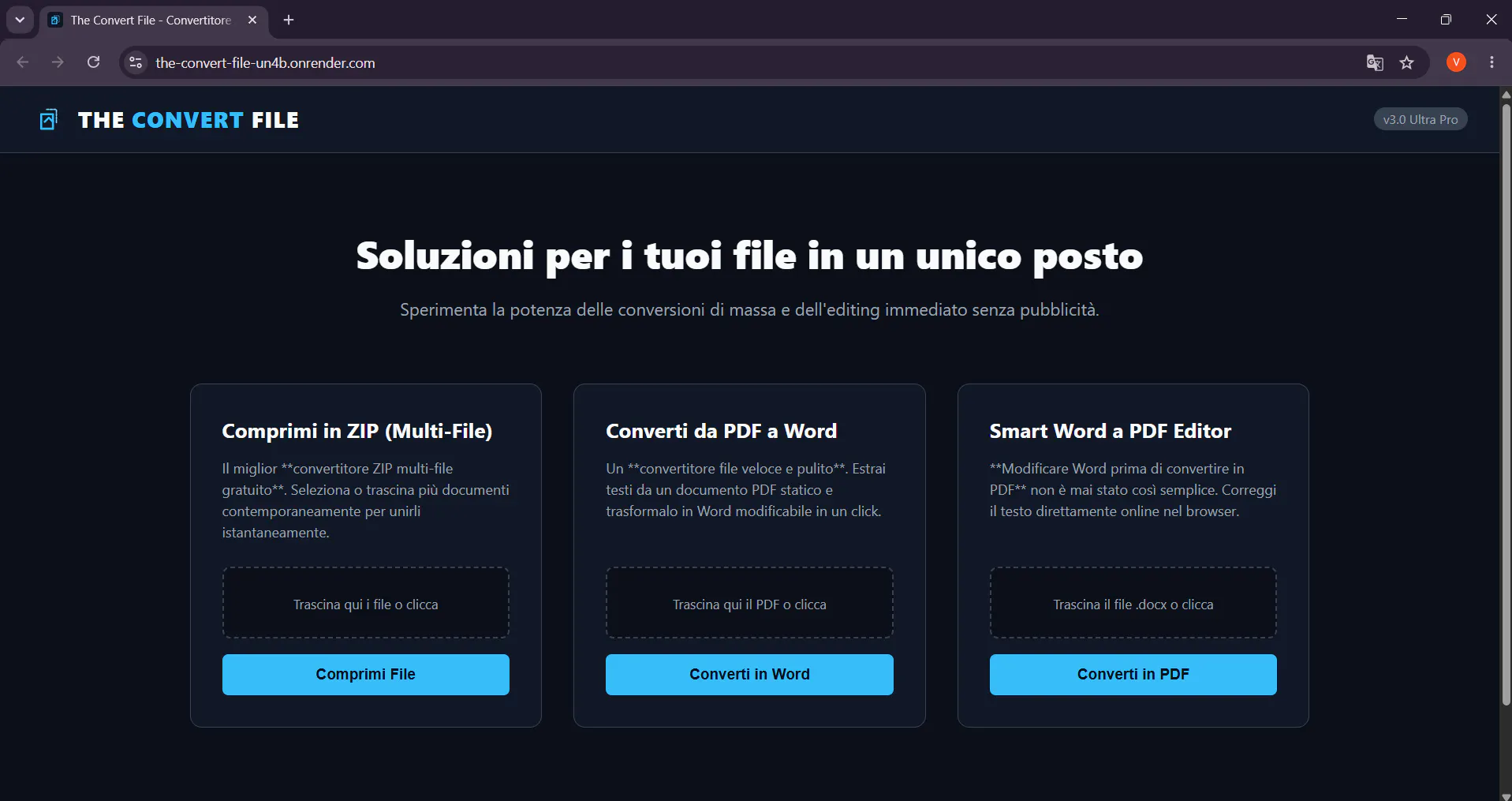Open the tab search dropdown arrow
Screen dimensions: 1512x801
click(20, 20)
